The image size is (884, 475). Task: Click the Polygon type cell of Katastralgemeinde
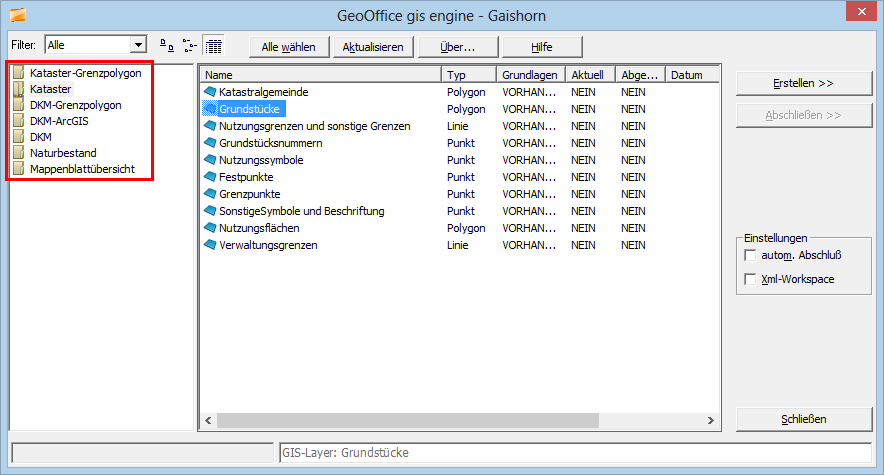[x=466, y=92]
